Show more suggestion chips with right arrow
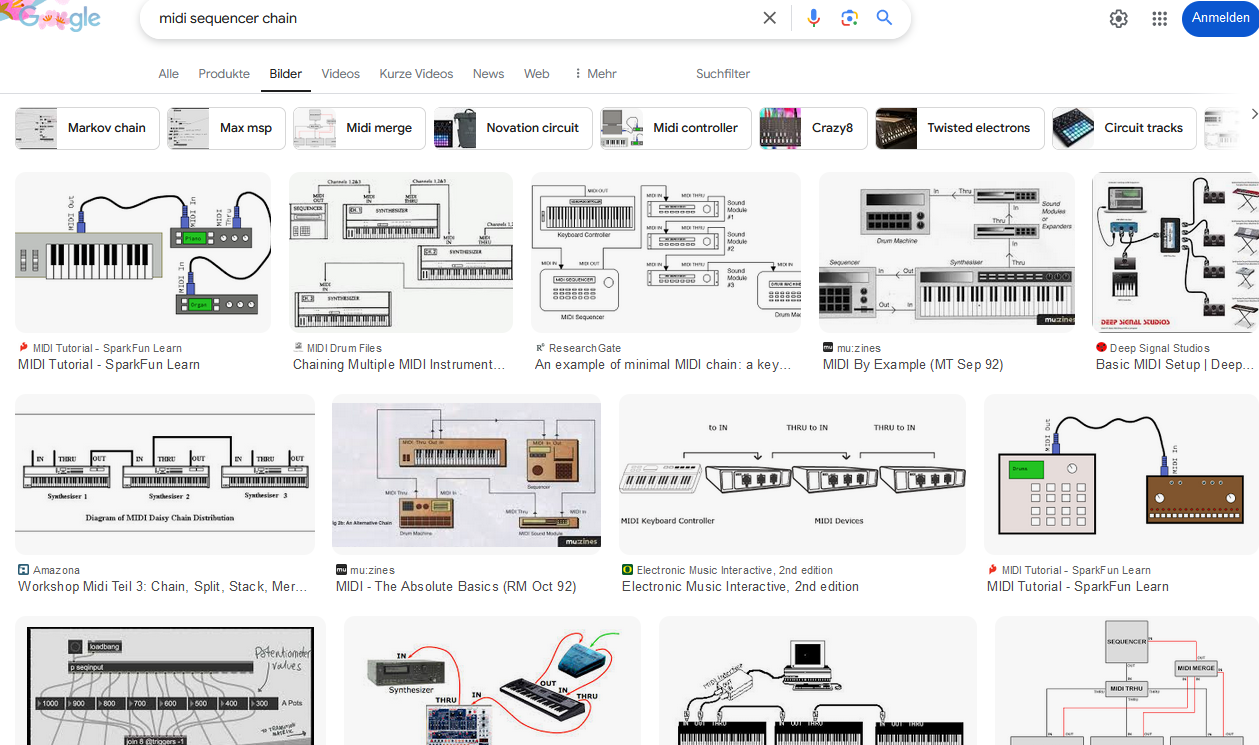The image size is (1259, 745). (1253, 115)
